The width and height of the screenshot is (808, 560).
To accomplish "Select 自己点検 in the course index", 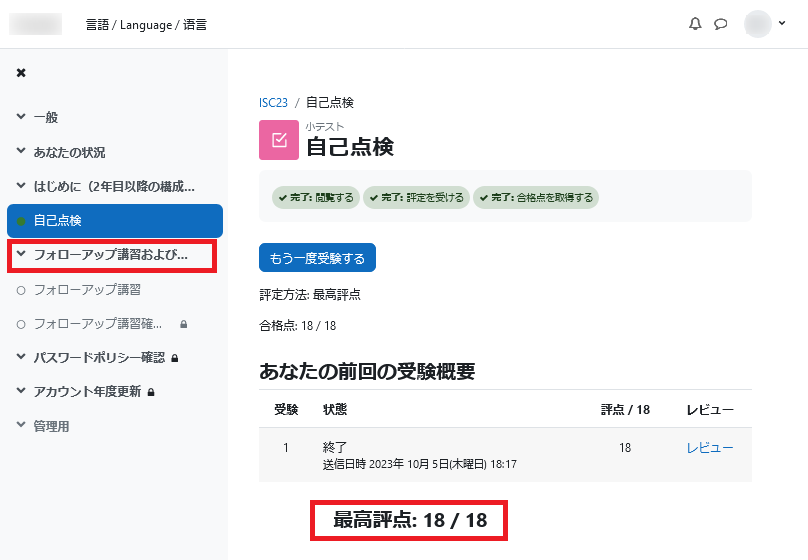I will point(115,220).
